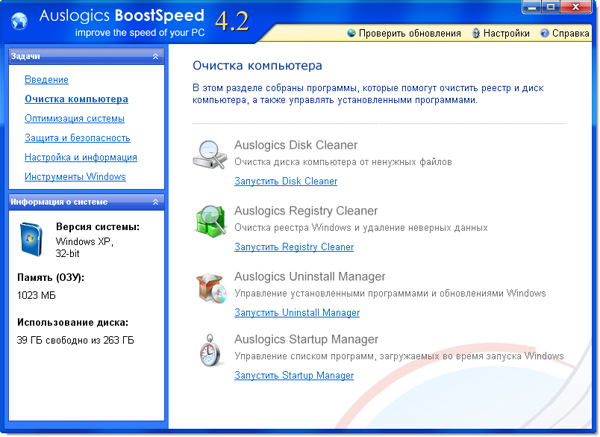Click the question mark icon beside Справка
Image resolution: width=600 pixels, height=437 pixels.
point(545,33)
